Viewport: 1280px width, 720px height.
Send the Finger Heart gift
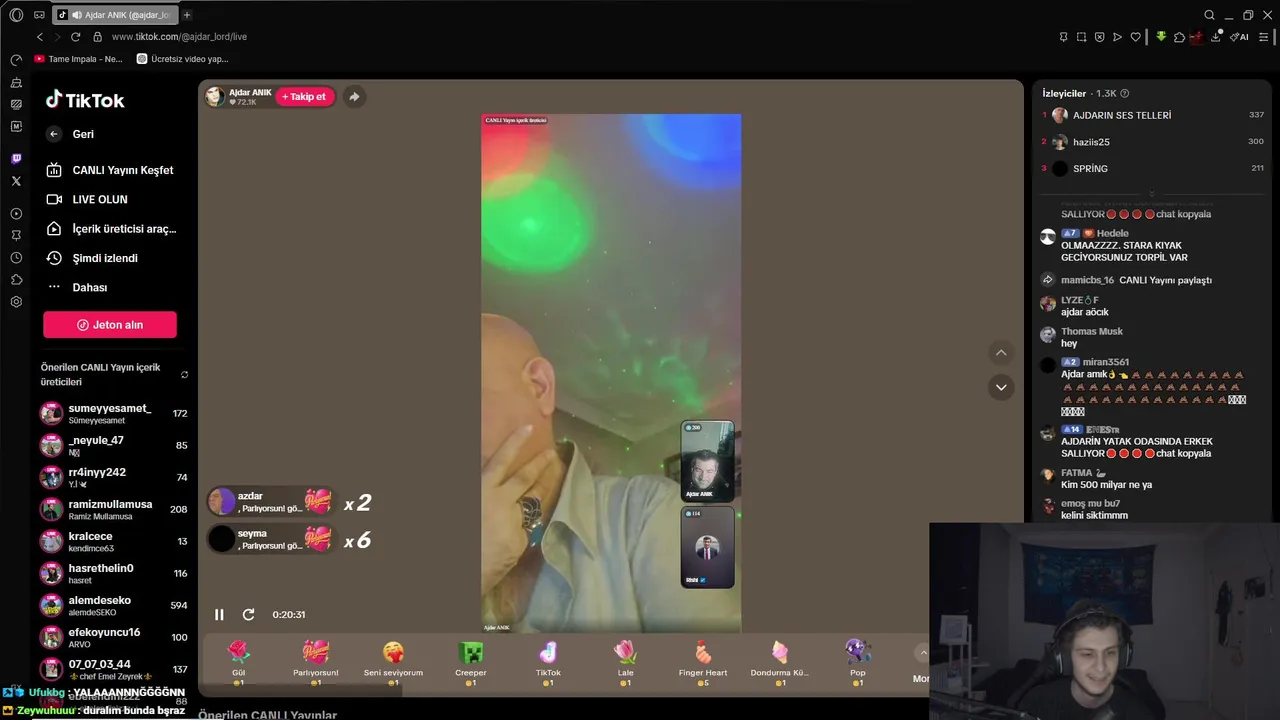[x=703, y=662]
